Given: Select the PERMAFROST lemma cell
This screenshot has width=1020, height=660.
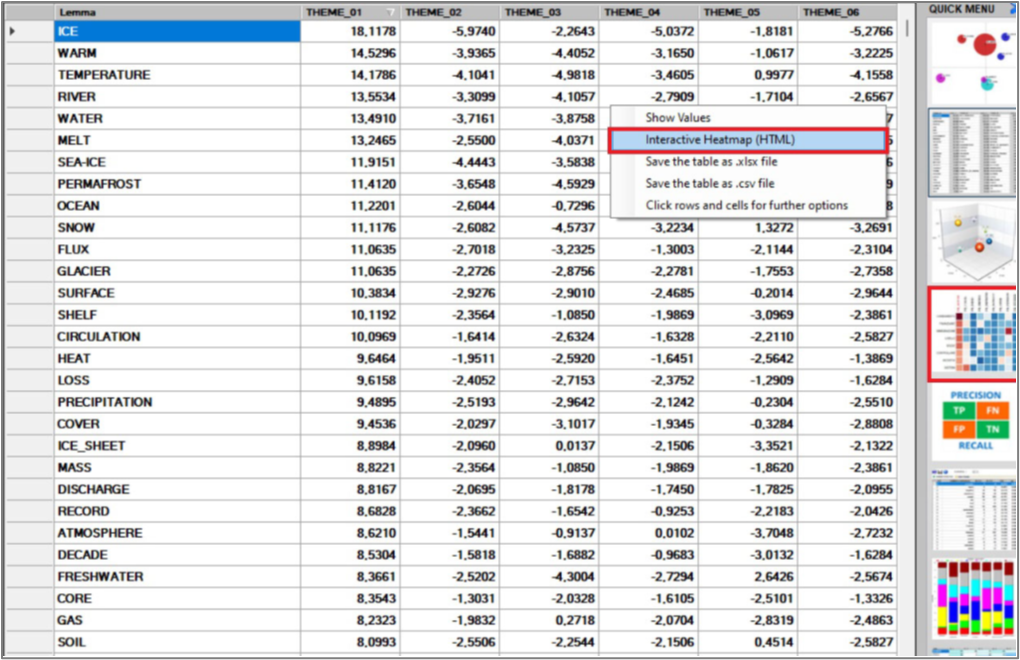Looking at the screenshot, I should (177, 184).
